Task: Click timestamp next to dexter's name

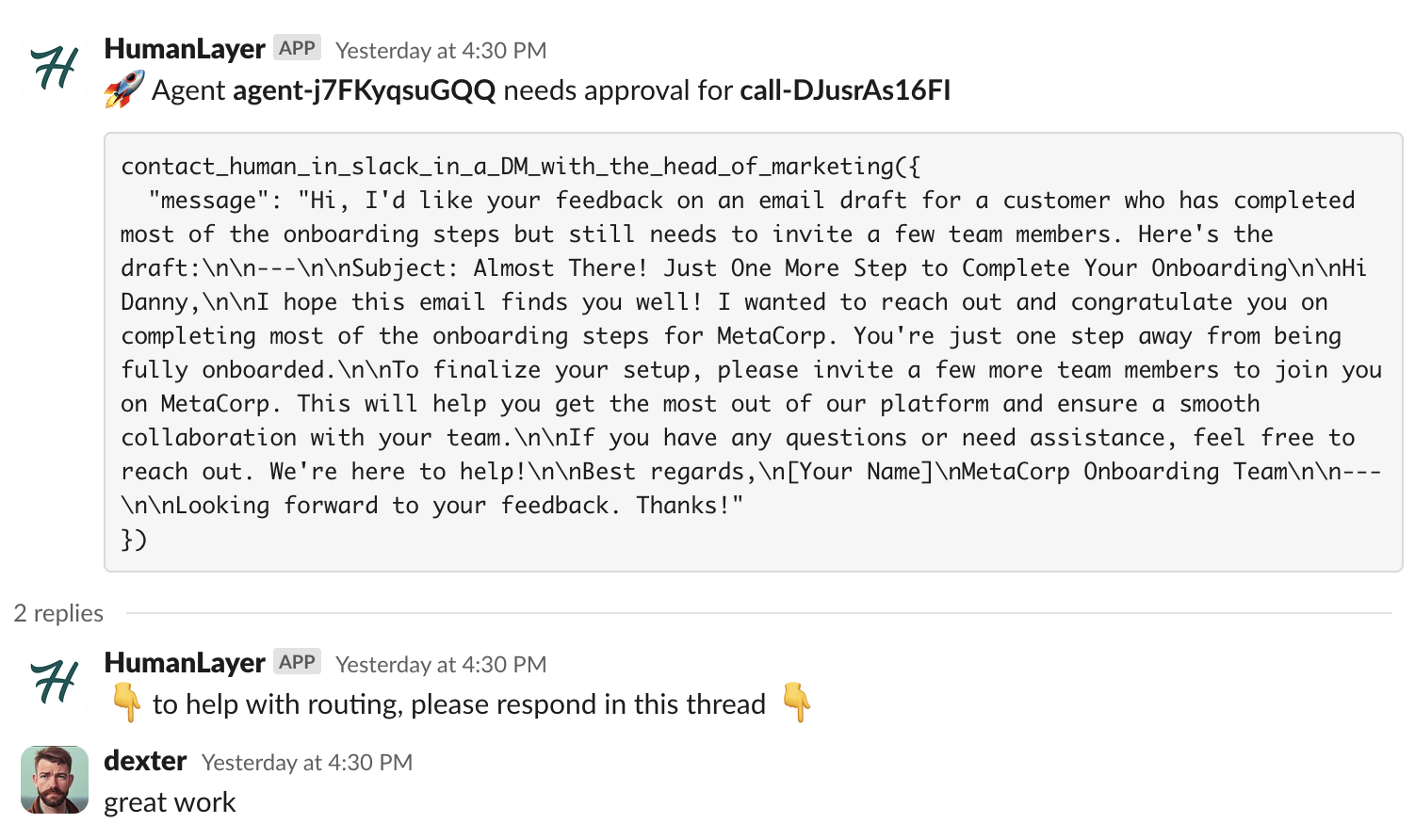Action: click(x=307, y=763)
